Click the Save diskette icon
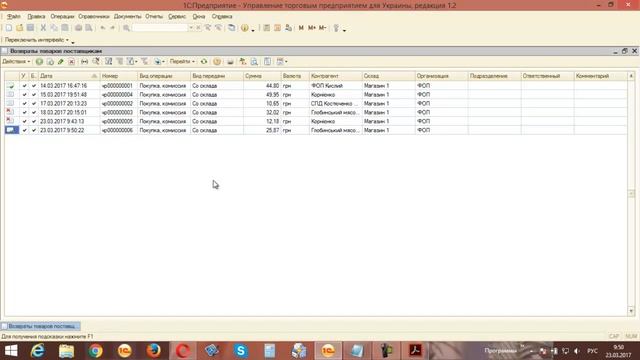This screenshot has width=640, height=360. point(30,28)
